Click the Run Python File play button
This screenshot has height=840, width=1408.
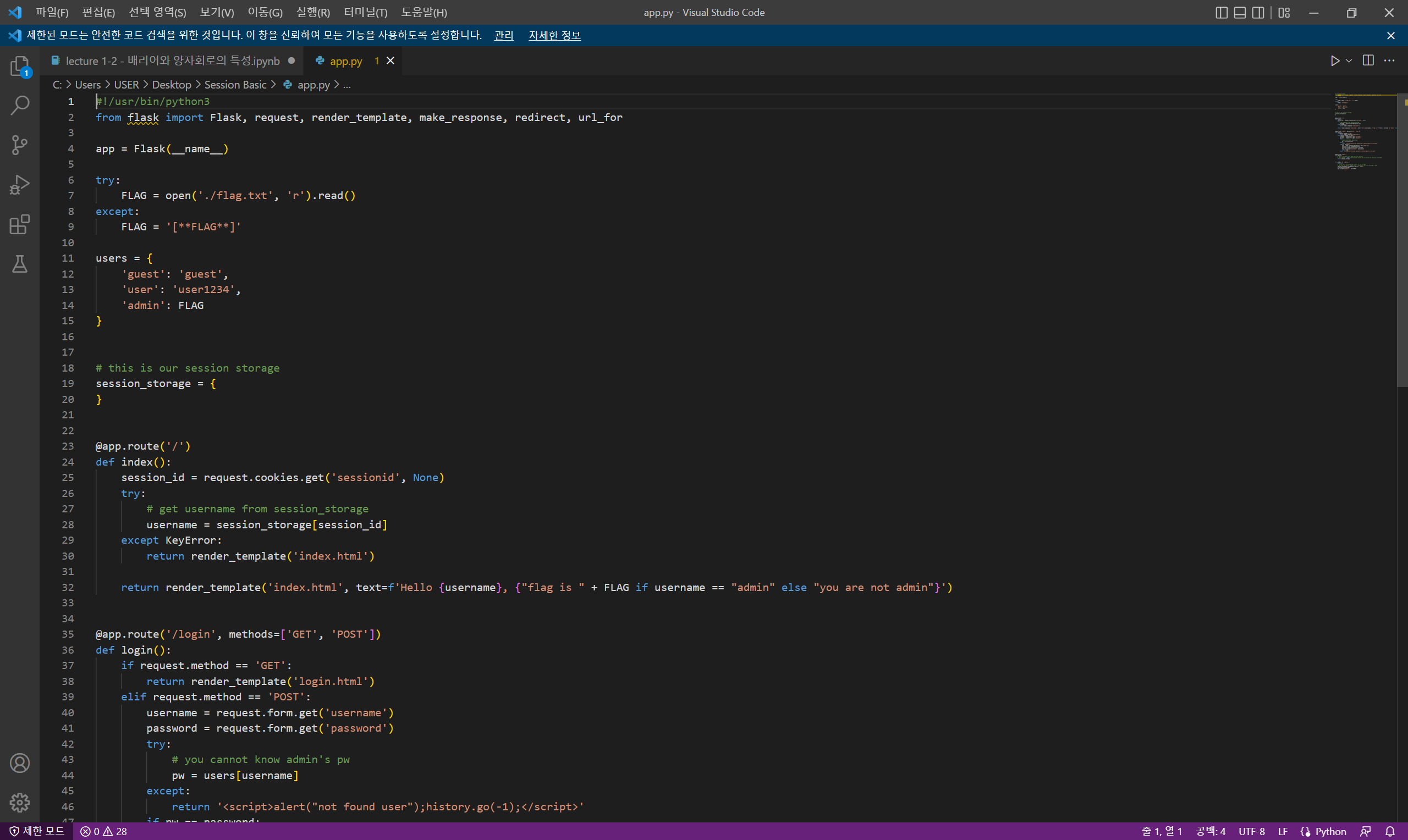[1335, 60]
